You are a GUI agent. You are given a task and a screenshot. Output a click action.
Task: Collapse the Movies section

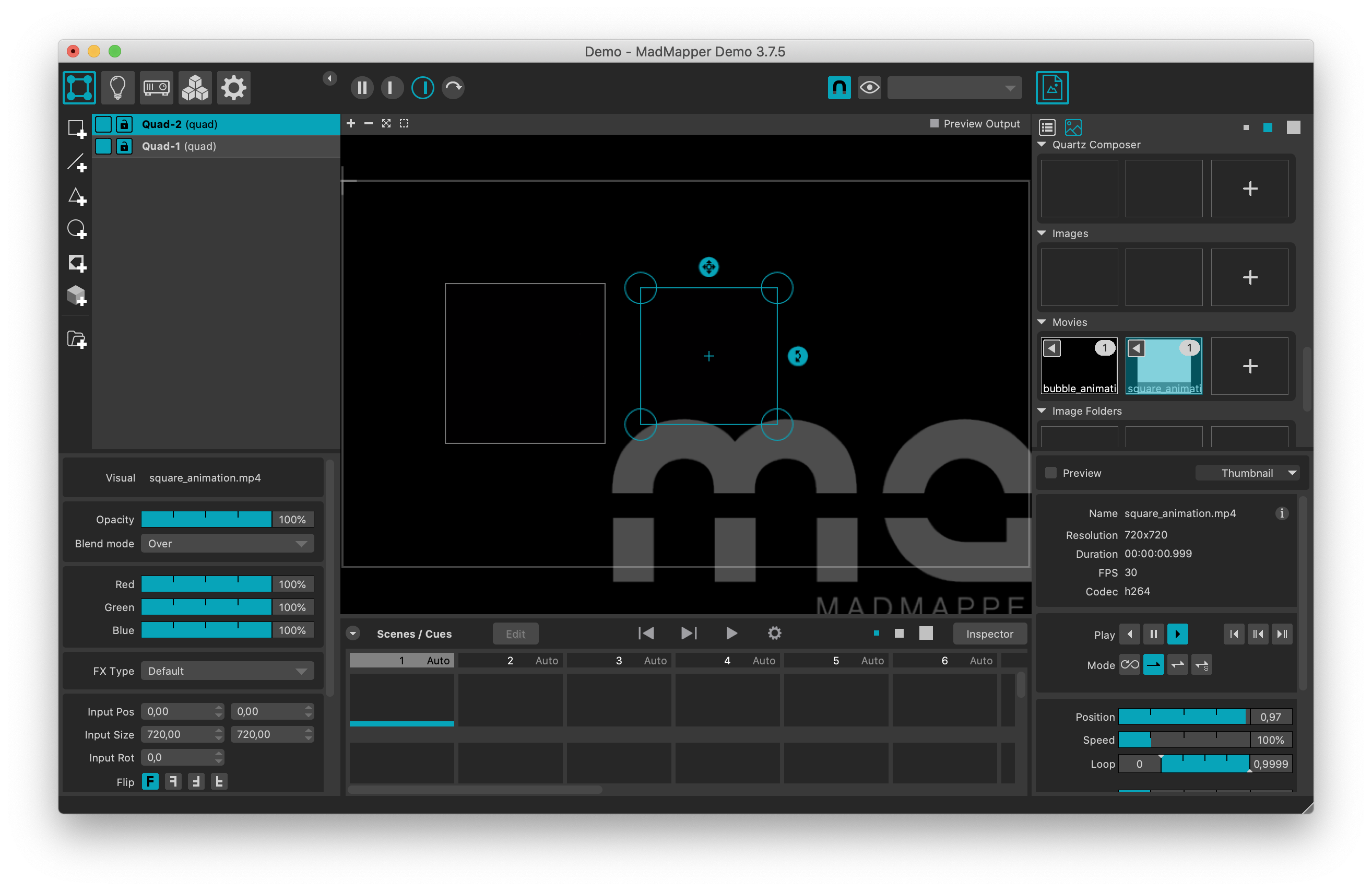pyautogui.click(x=1042, y=322)
